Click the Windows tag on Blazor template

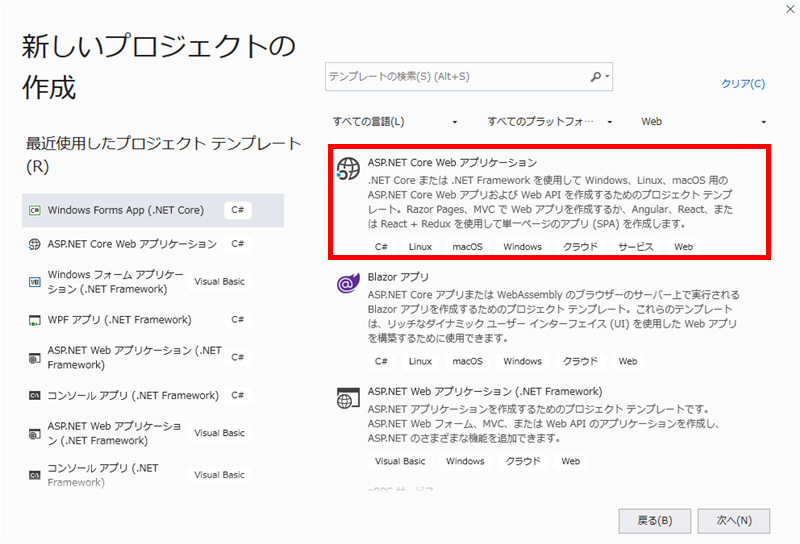[522, 361]
